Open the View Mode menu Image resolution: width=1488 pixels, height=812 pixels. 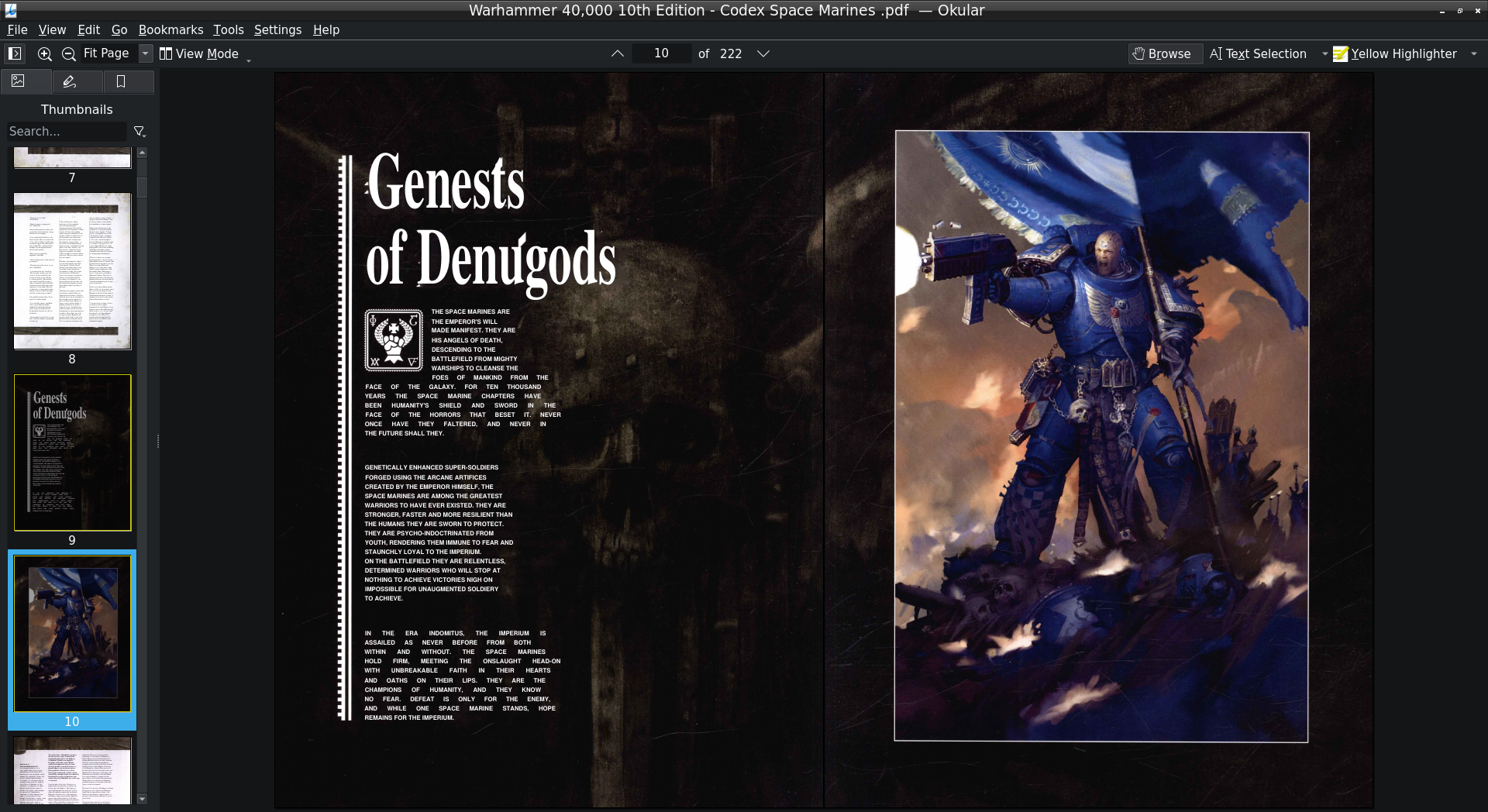[199, 53]
